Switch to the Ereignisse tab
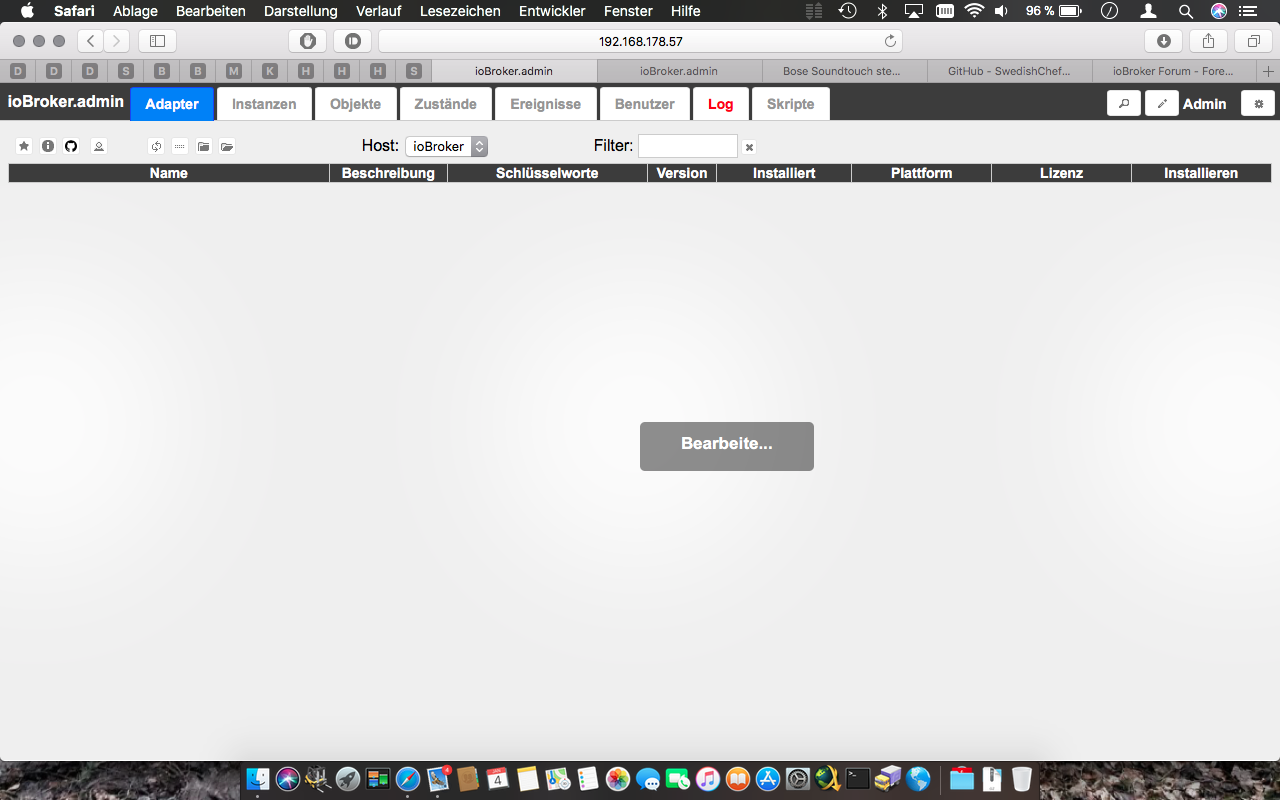 [545, 104]
